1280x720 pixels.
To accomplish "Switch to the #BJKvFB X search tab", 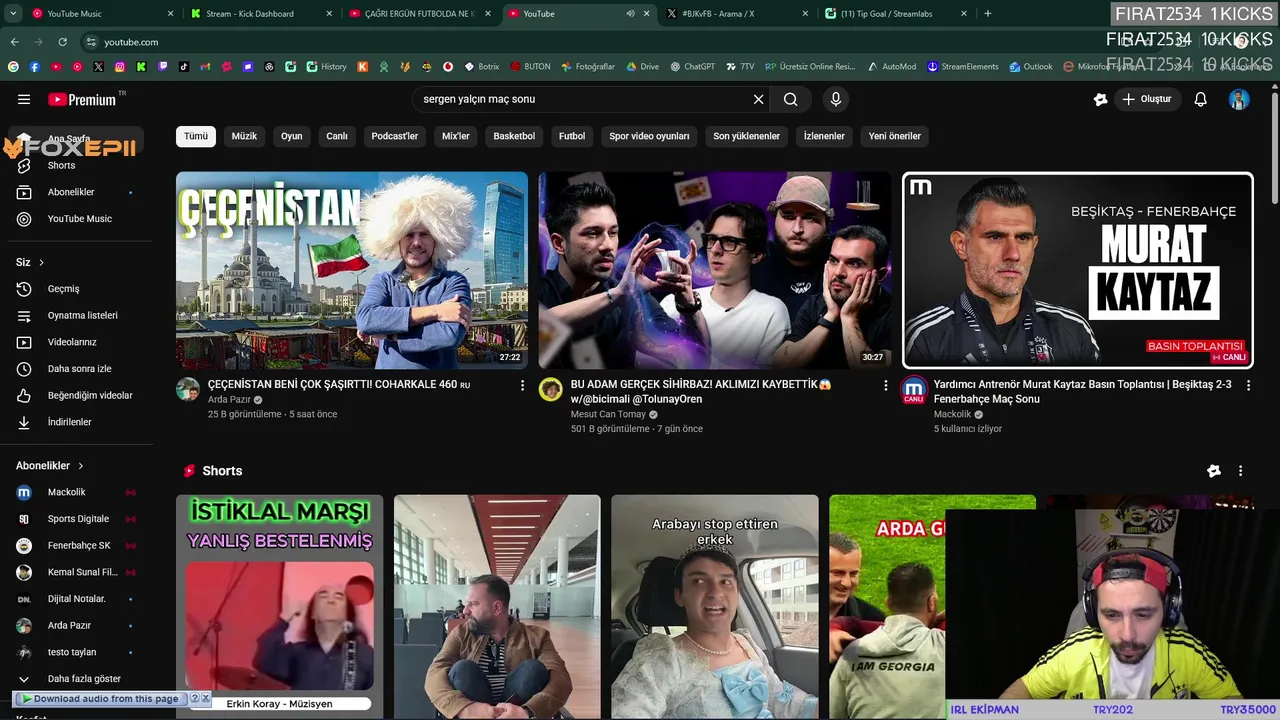I will [735, 14].
